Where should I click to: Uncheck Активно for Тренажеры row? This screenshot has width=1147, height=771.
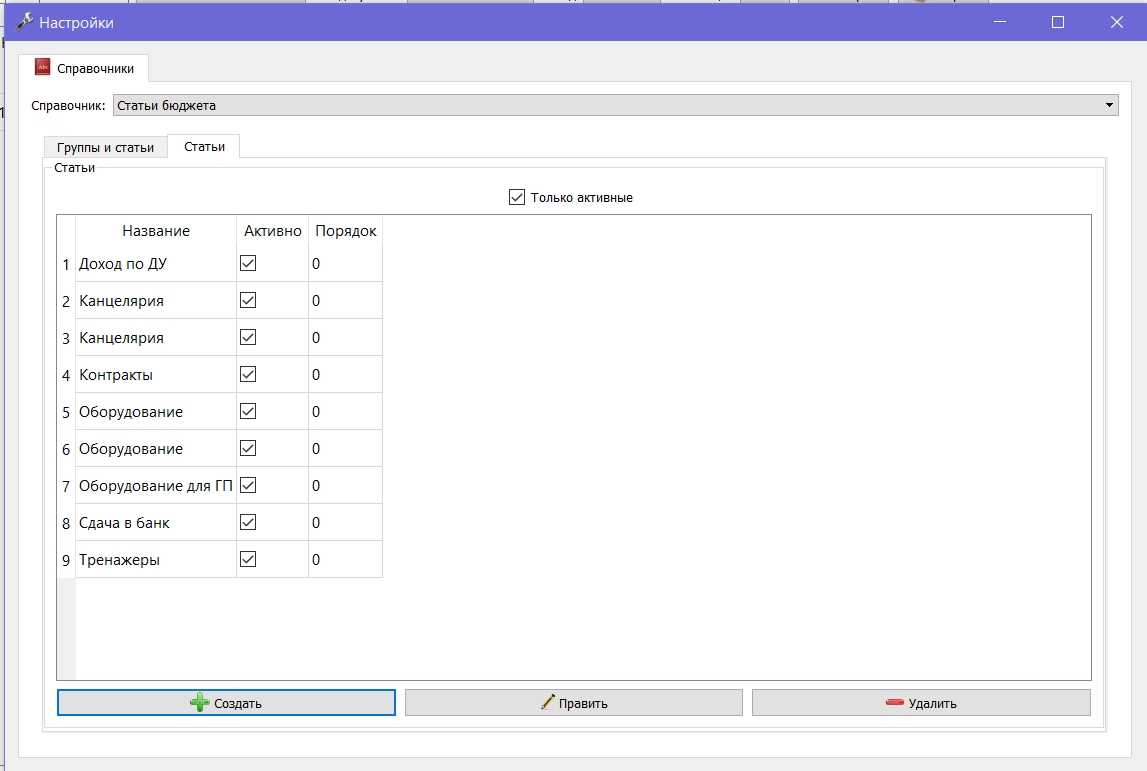click(x=248, y=559)
